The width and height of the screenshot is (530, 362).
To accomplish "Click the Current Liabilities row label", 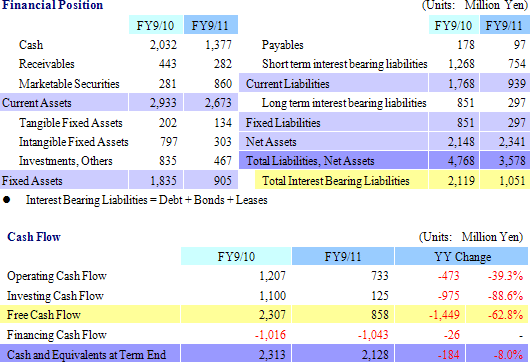I will [x=334, y=83].
